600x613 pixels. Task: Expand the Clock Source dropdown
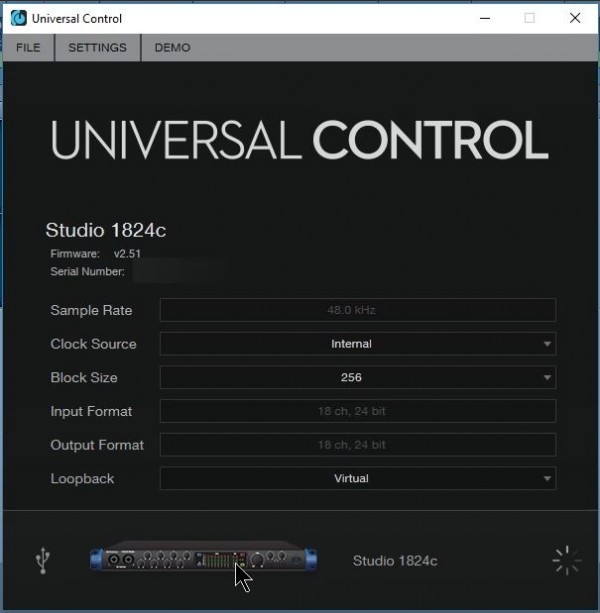point(358,344)
